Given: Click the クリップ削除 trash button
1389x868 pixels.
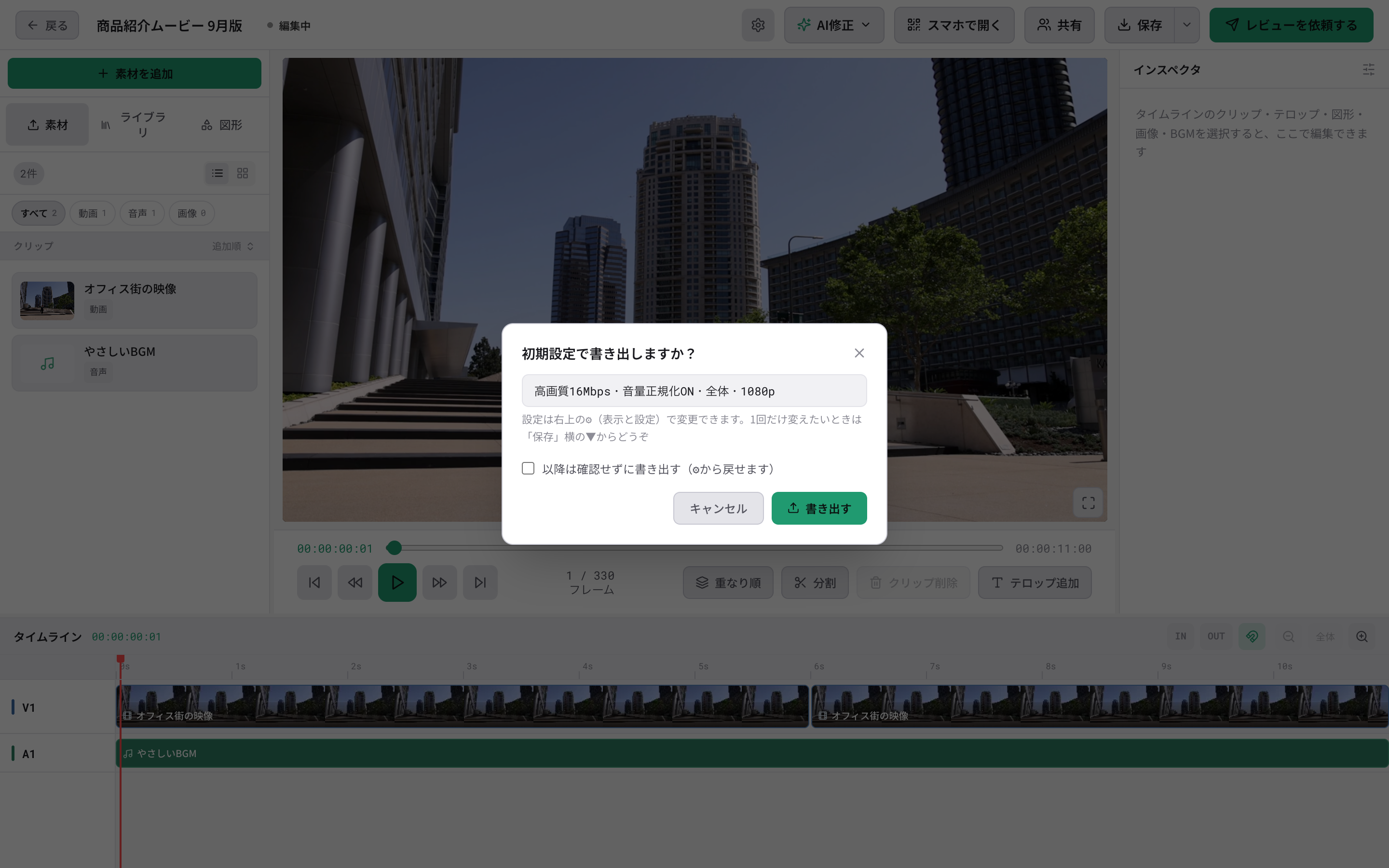Looking at the screenshot, I should click(913, 583).
